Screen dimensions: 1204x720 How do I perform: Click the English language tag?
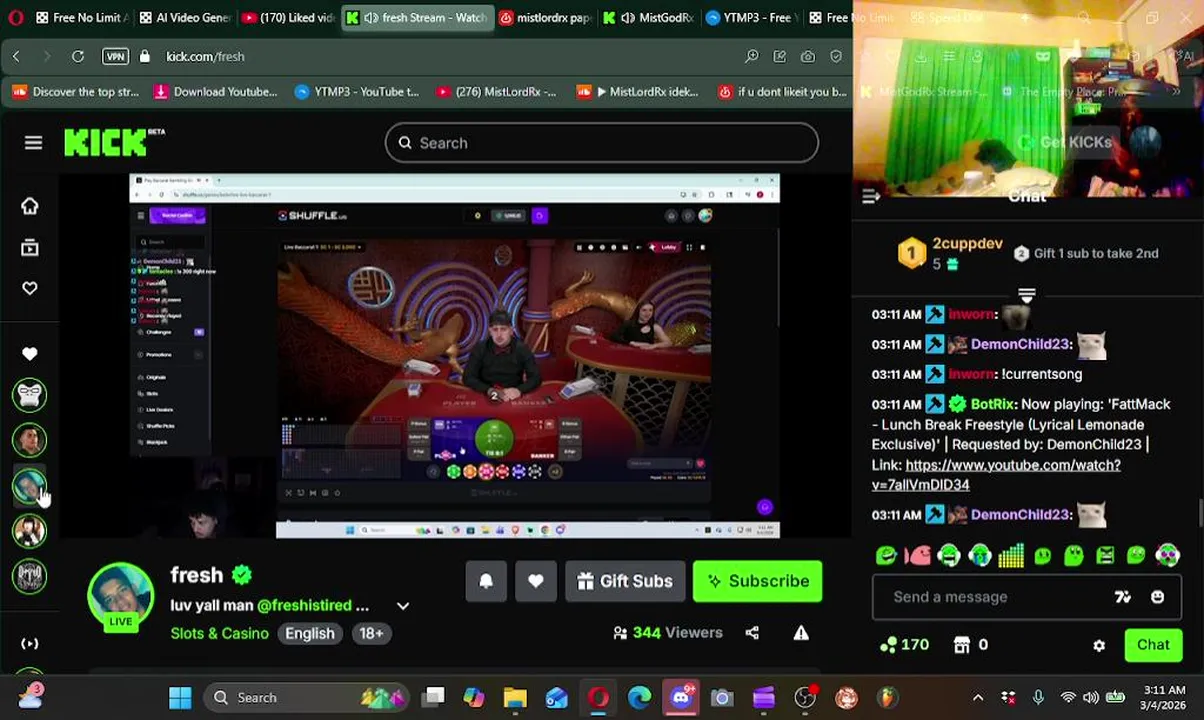coord(310,633)
